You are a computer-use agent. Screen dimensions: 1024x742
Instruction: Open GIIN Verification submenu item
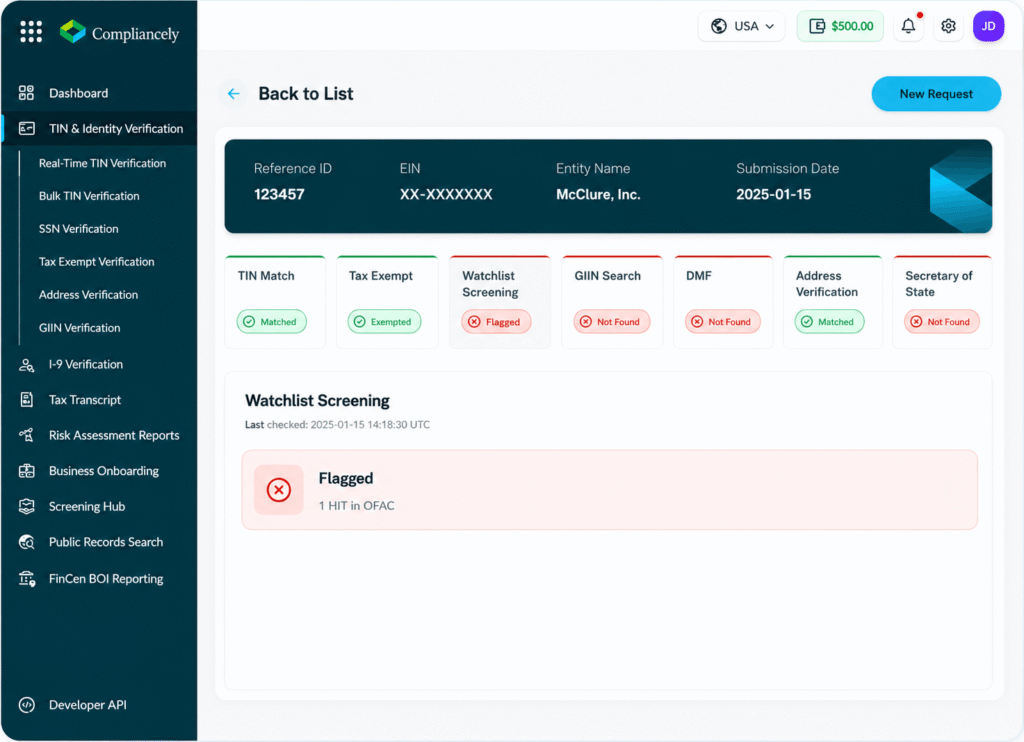tap(80, 328)
